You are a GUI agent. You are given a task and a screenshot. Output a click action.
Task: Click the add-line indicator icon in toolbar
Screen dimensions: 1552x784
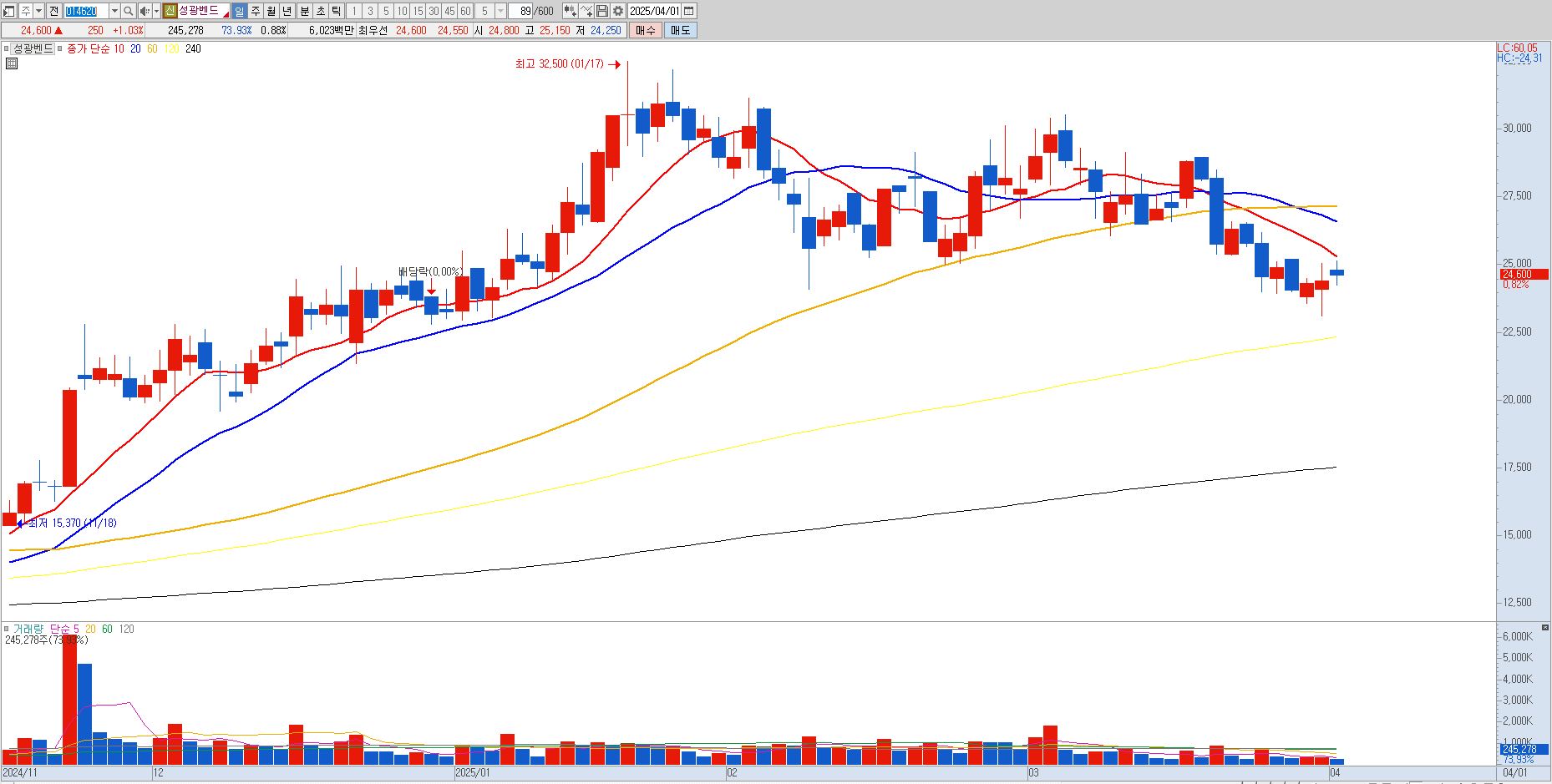[586, 11]
